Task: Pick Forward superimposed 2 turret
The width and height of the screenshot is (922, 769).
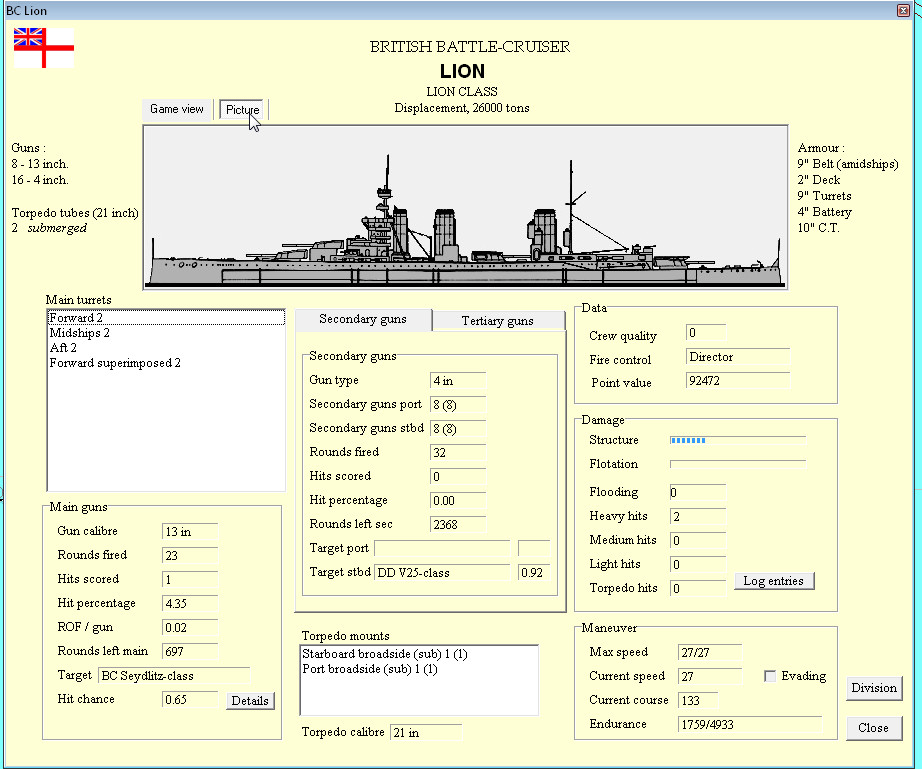Action: pos(115,363)
